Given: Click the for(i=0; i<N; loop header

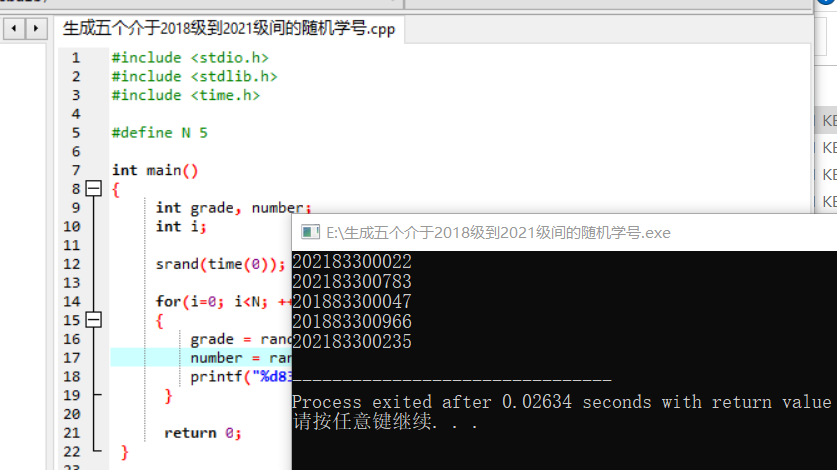Looking at the screenshot, I should [224, 302].
